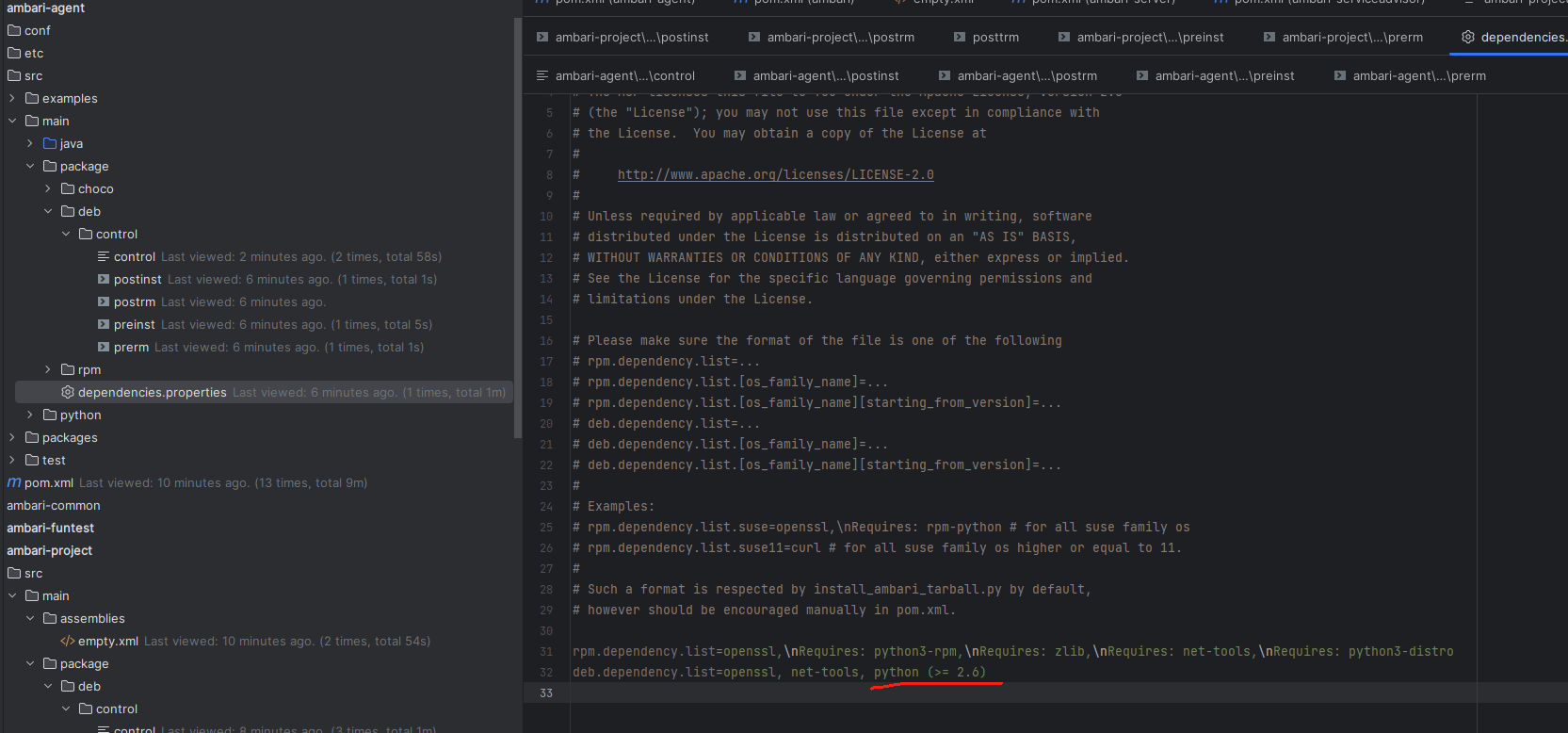Collapse the deb folder under ambari-agent
The width and height of the screenshot is (1568, 733).
(x=48, y=211)
